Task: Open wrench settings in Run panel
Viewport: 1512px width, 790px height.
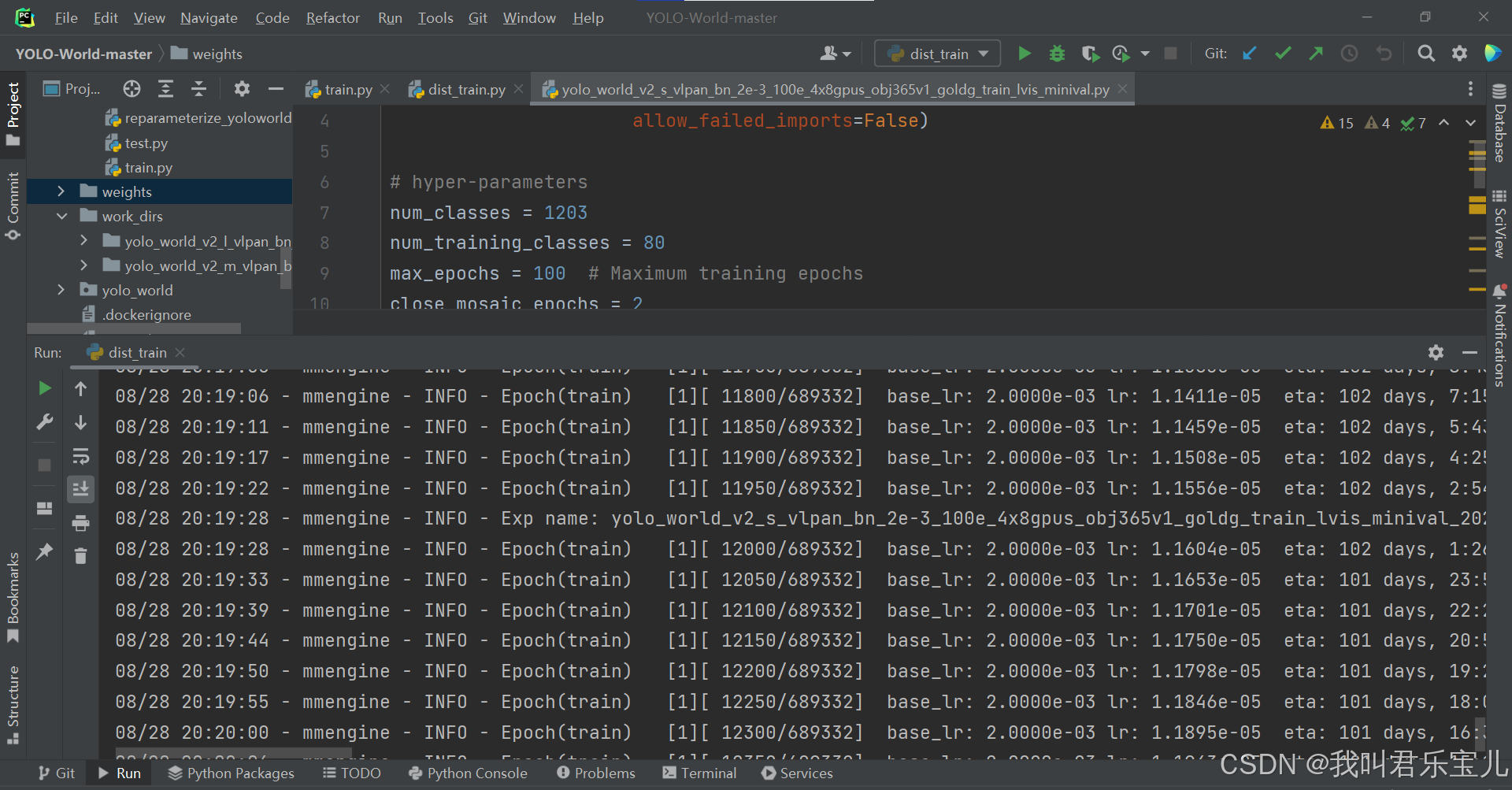Action: [x=45, y=422]
